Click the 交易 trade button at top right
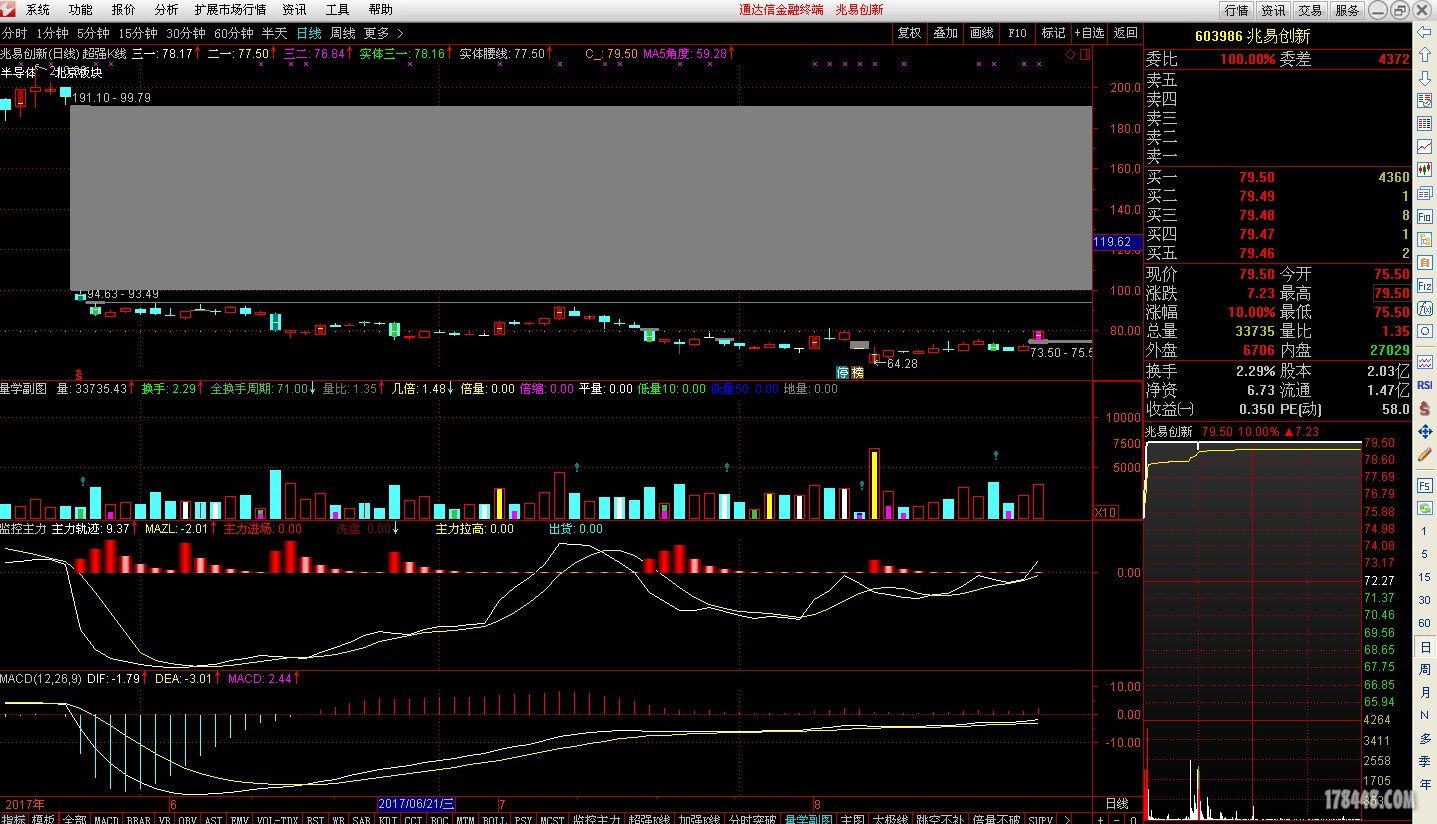1437x824 pixels. 1310,10
